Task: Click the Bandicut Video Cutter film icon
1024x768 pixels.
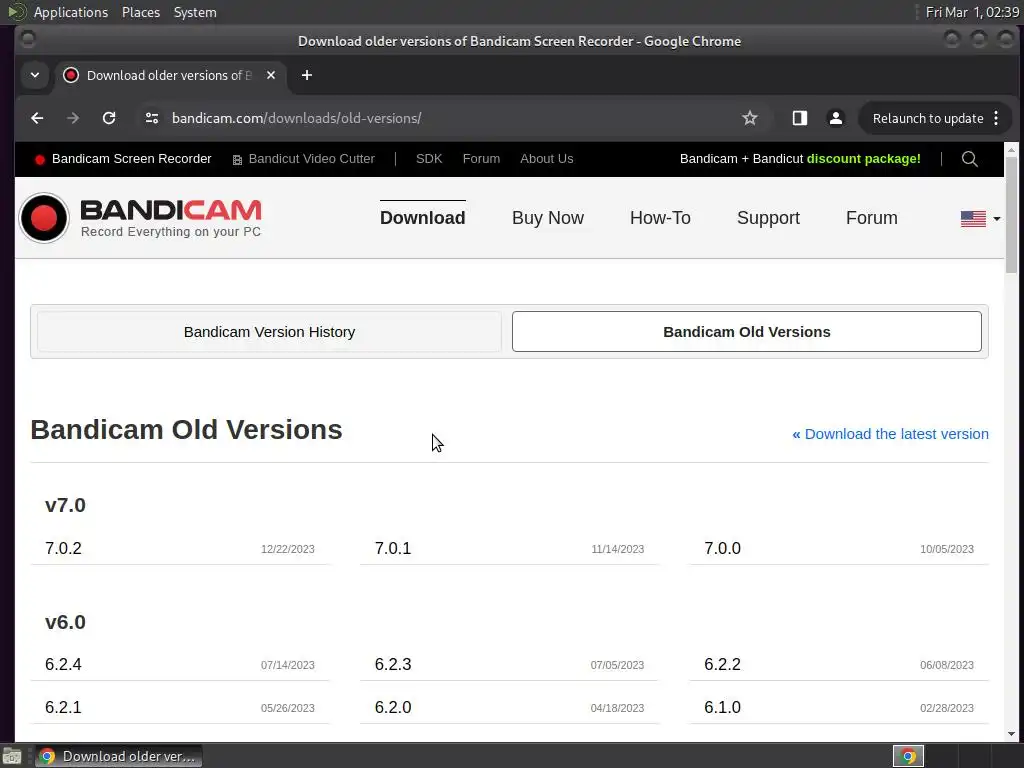Action: (237, 159)
